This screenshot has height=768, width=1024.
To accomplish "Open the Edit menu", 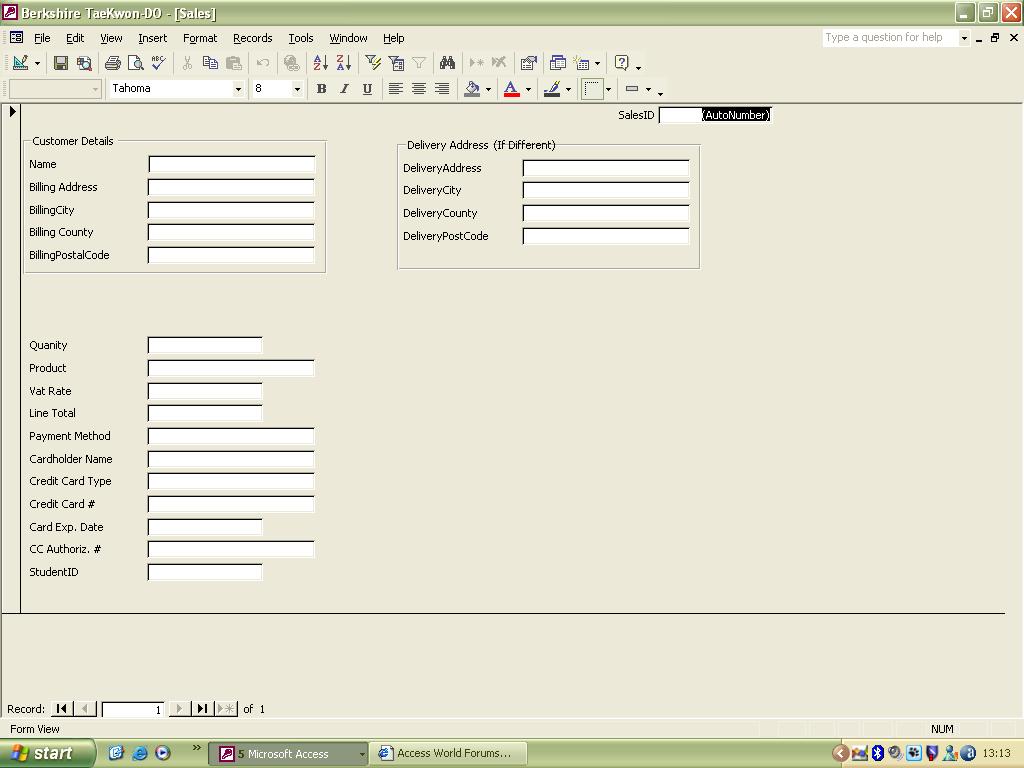I will pos(75,39).
